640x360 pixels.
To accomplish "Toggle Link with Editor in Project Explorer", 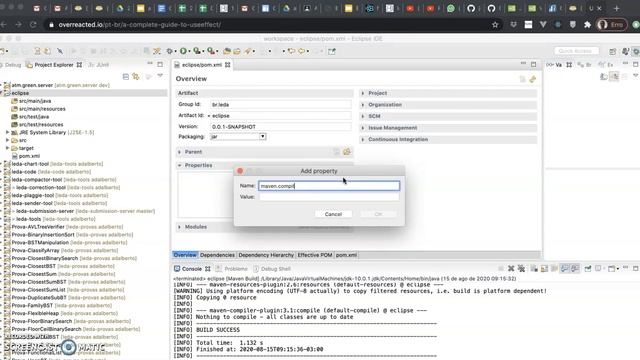I will 136,76.
